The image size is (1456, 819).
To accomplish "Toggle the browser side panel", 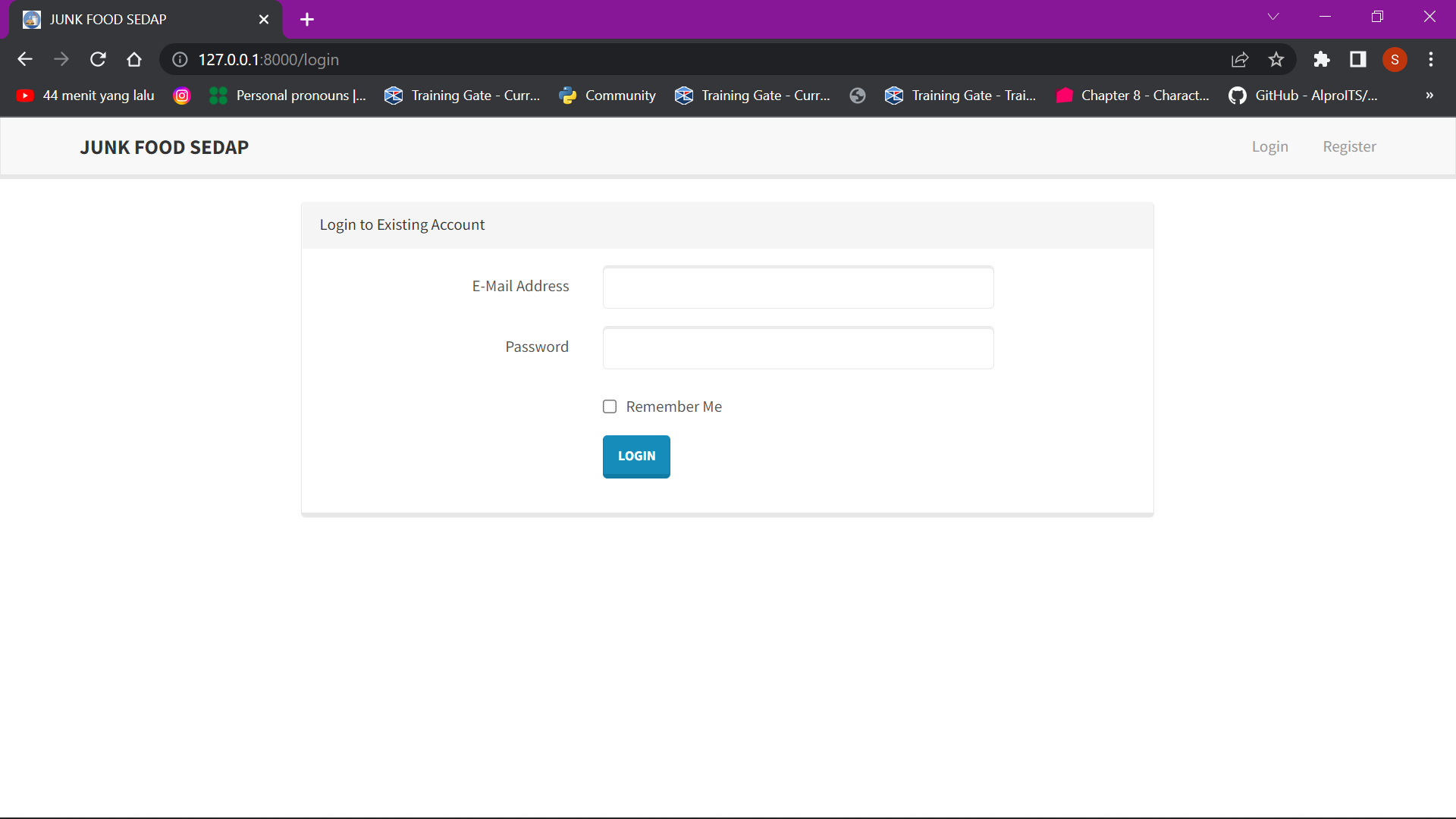I will 1358,59.
